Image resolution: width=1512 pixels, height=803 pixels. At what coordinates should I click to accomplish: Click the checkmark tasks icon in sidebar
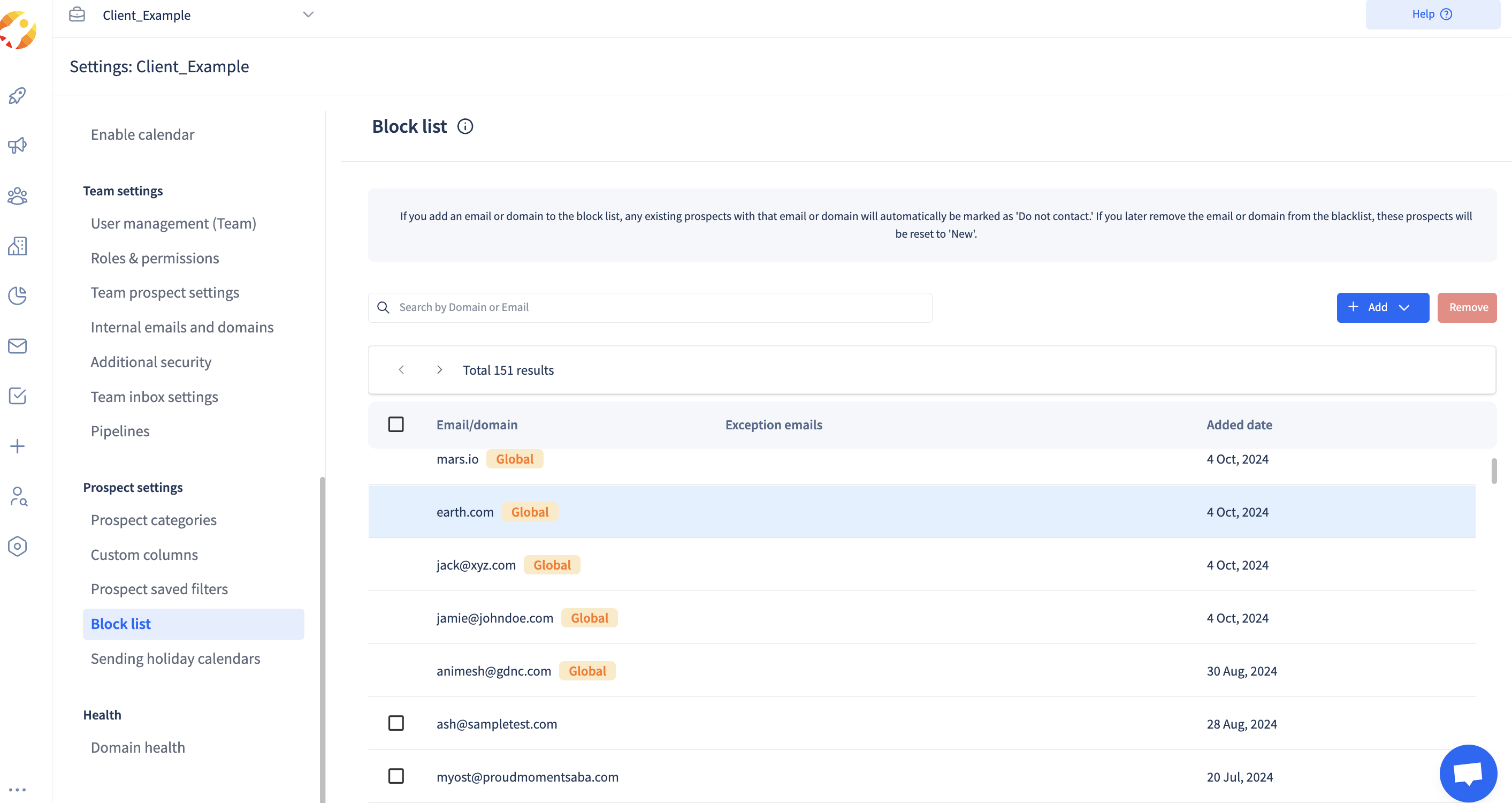point(18,396)
